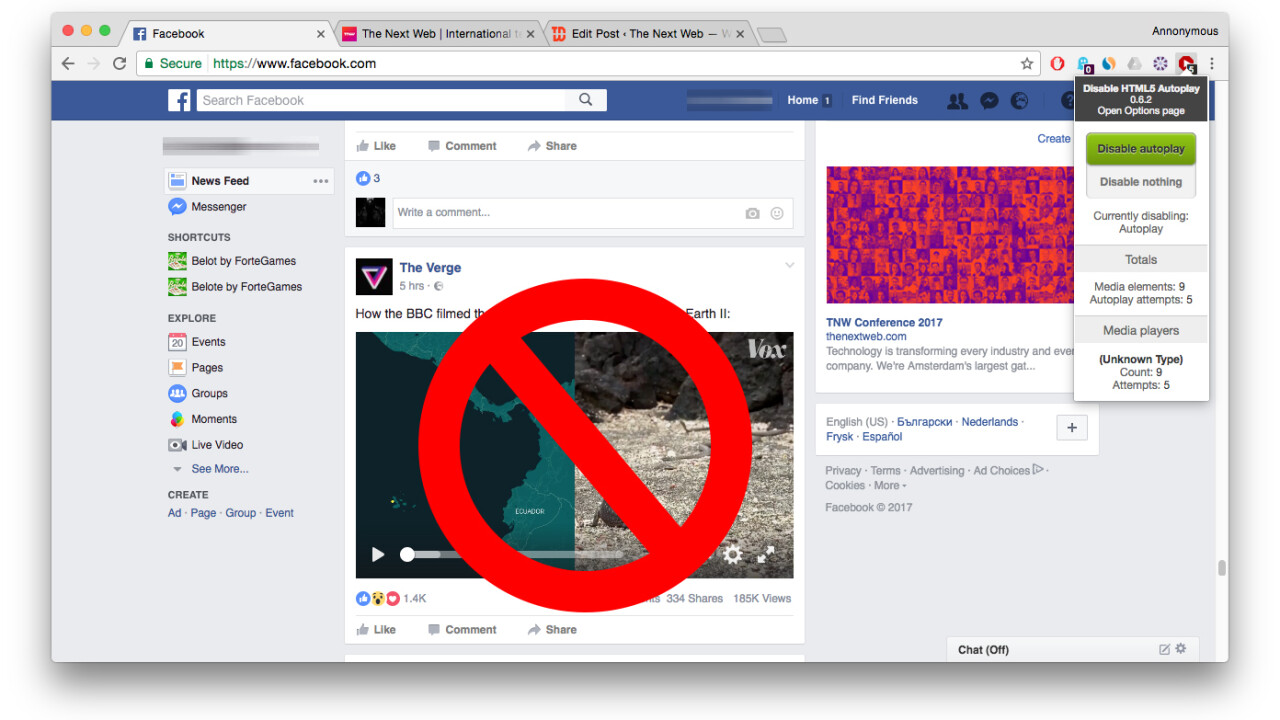Open Options page link in extension popup
The height and width of the screenshot is (720, 1280).
pos(1141,111)
